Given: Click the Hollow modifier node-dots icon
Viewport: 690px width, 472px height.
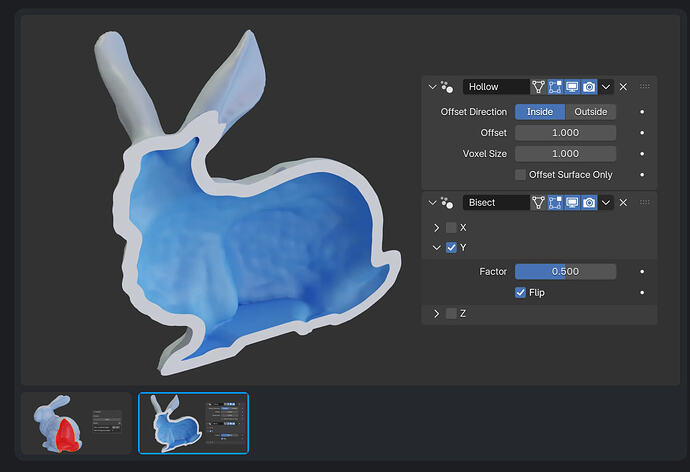Looking at the screenshot, I should click(447, 87).
